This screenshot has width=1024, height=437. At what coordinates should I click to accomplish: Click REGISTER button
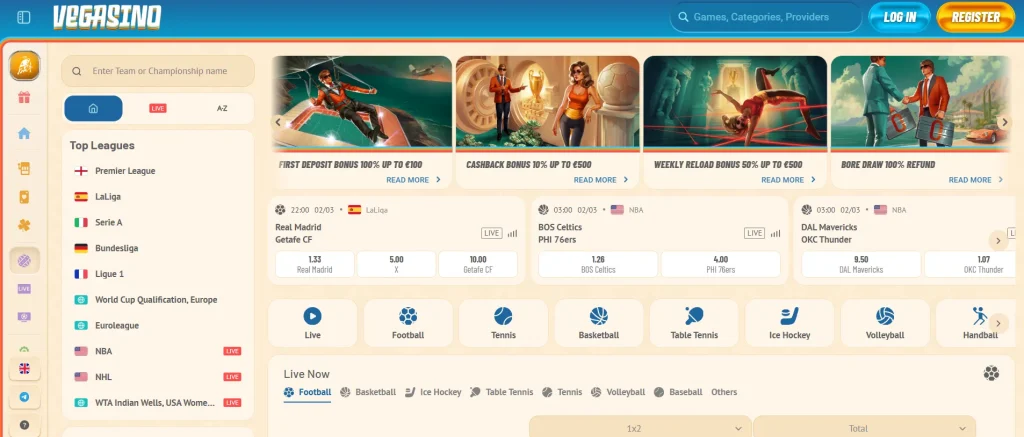click(x=976, y=18)
